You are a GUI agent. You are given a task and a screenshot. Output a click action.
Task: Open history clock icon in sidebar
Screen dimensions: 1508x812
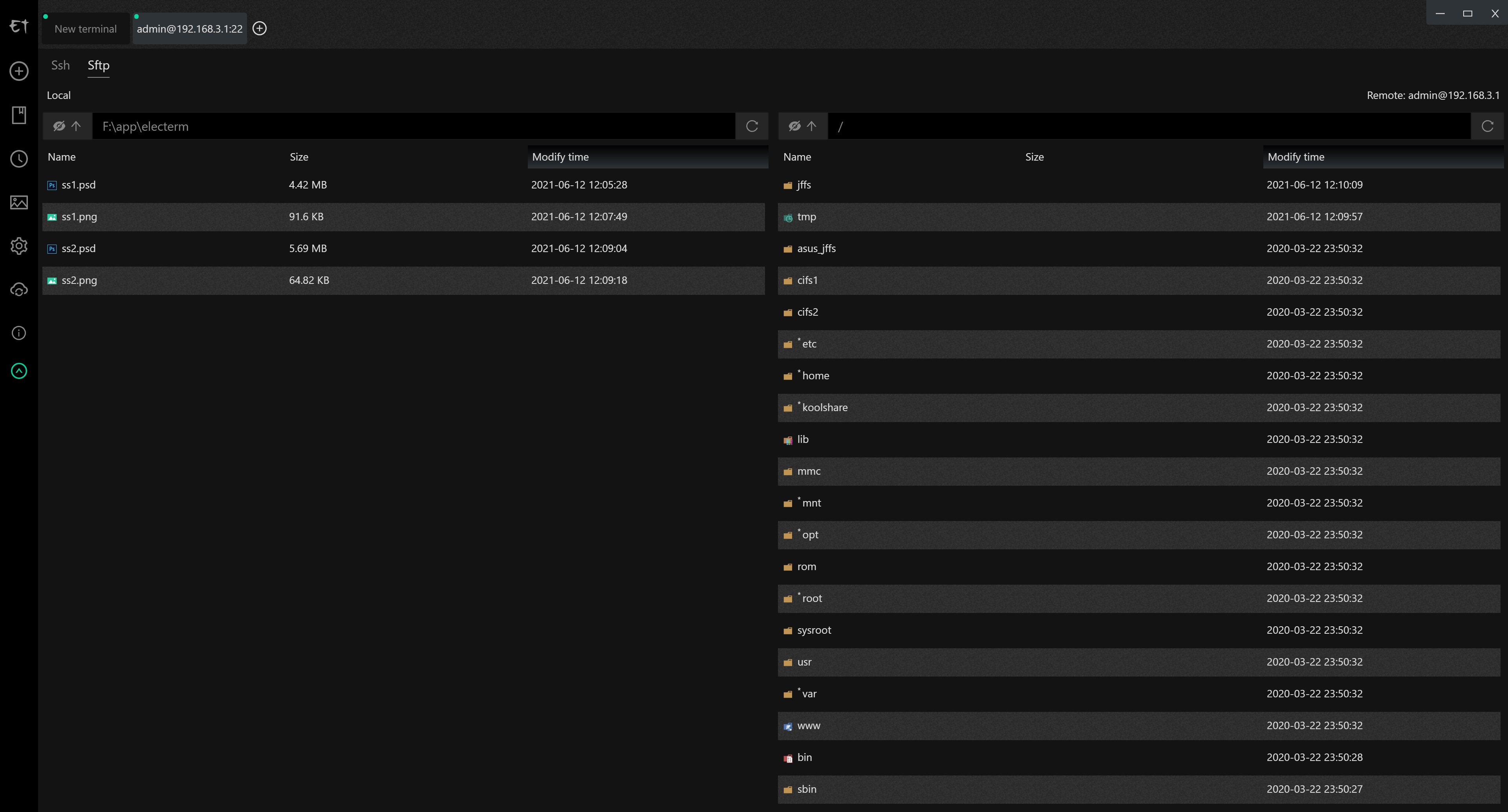[x=19, y=159]
